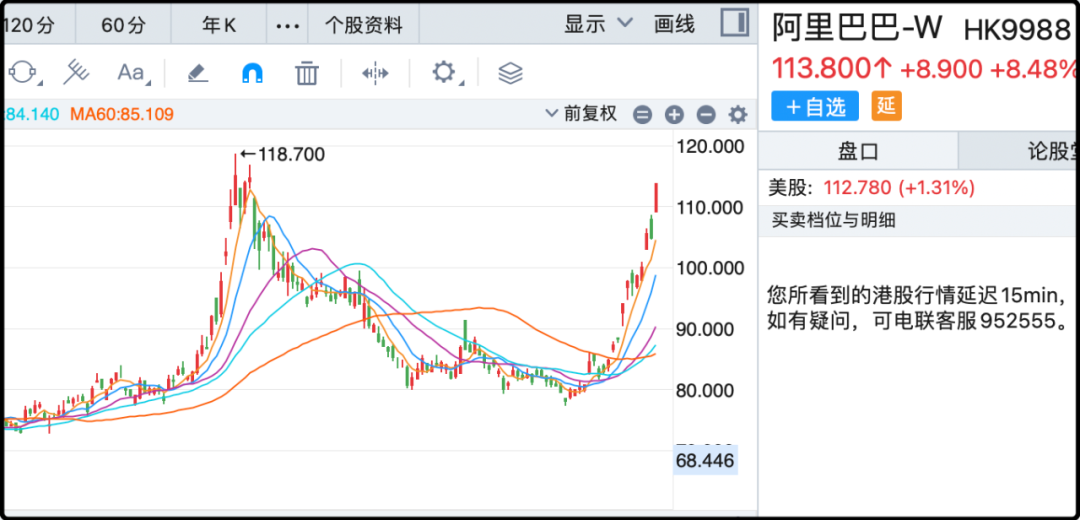This screenshot has width=1080, height=520.
Task: Select the pitchfork line drawing tool
Action: click(77, 73)
